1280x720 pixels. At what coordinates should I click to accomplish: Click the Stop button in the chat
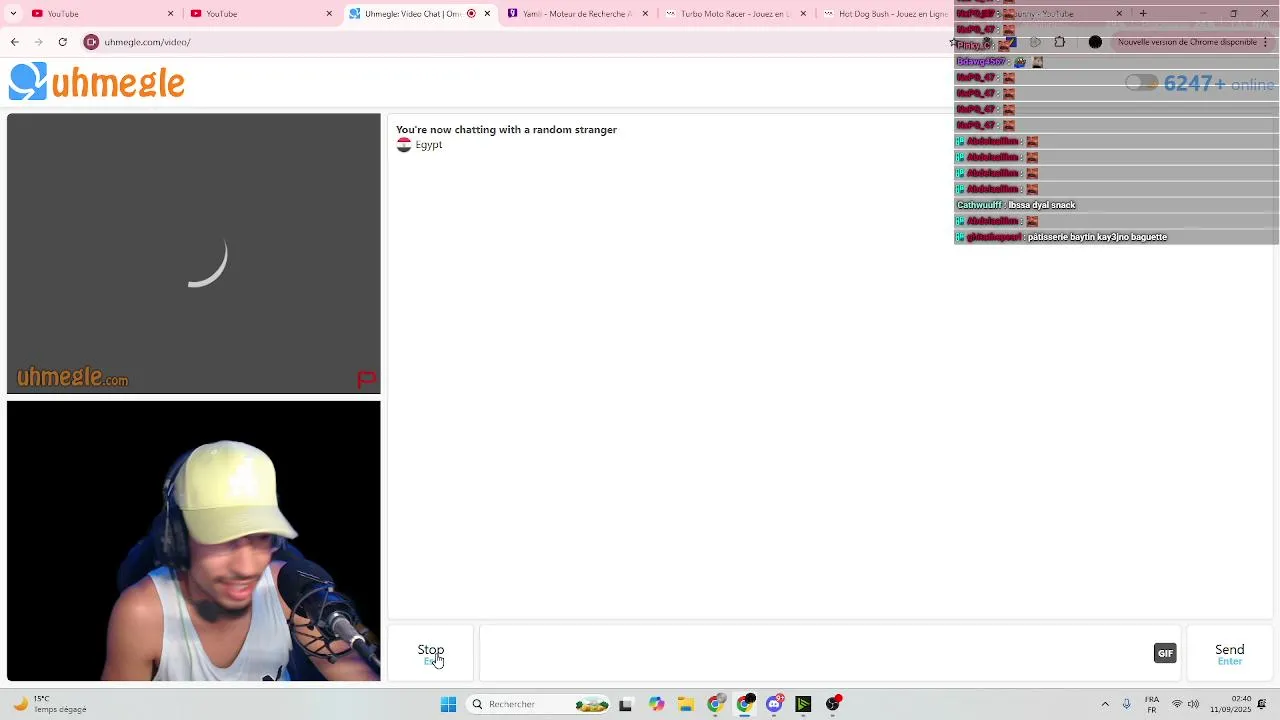tap(431, 654)
